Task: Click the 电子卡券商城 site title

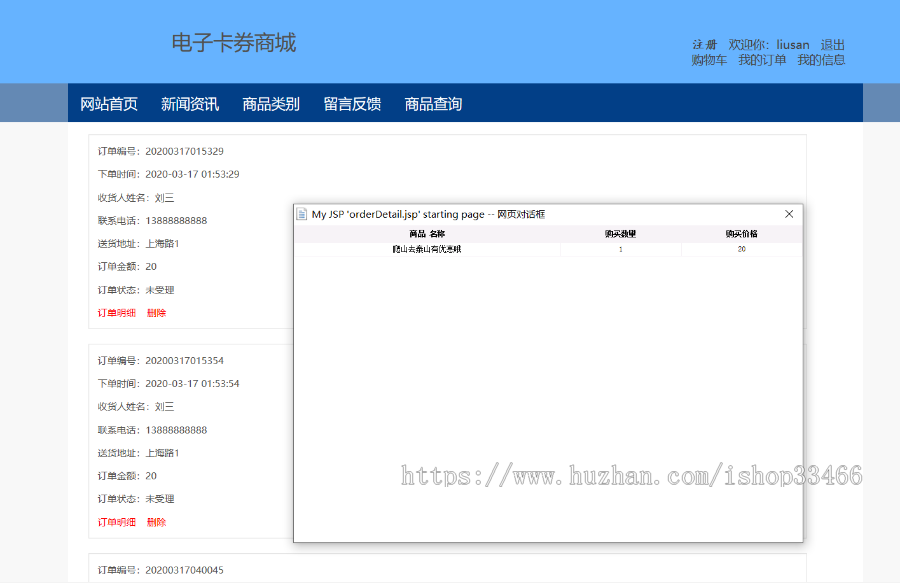Action: click(236, 42)
